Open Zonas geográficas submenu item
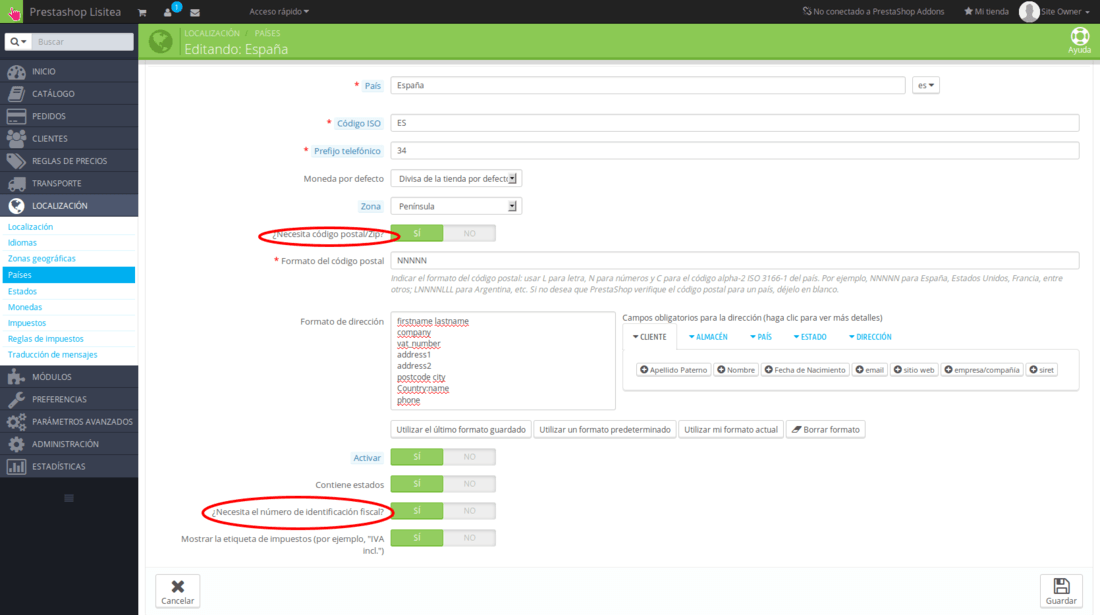 [41, 259]
